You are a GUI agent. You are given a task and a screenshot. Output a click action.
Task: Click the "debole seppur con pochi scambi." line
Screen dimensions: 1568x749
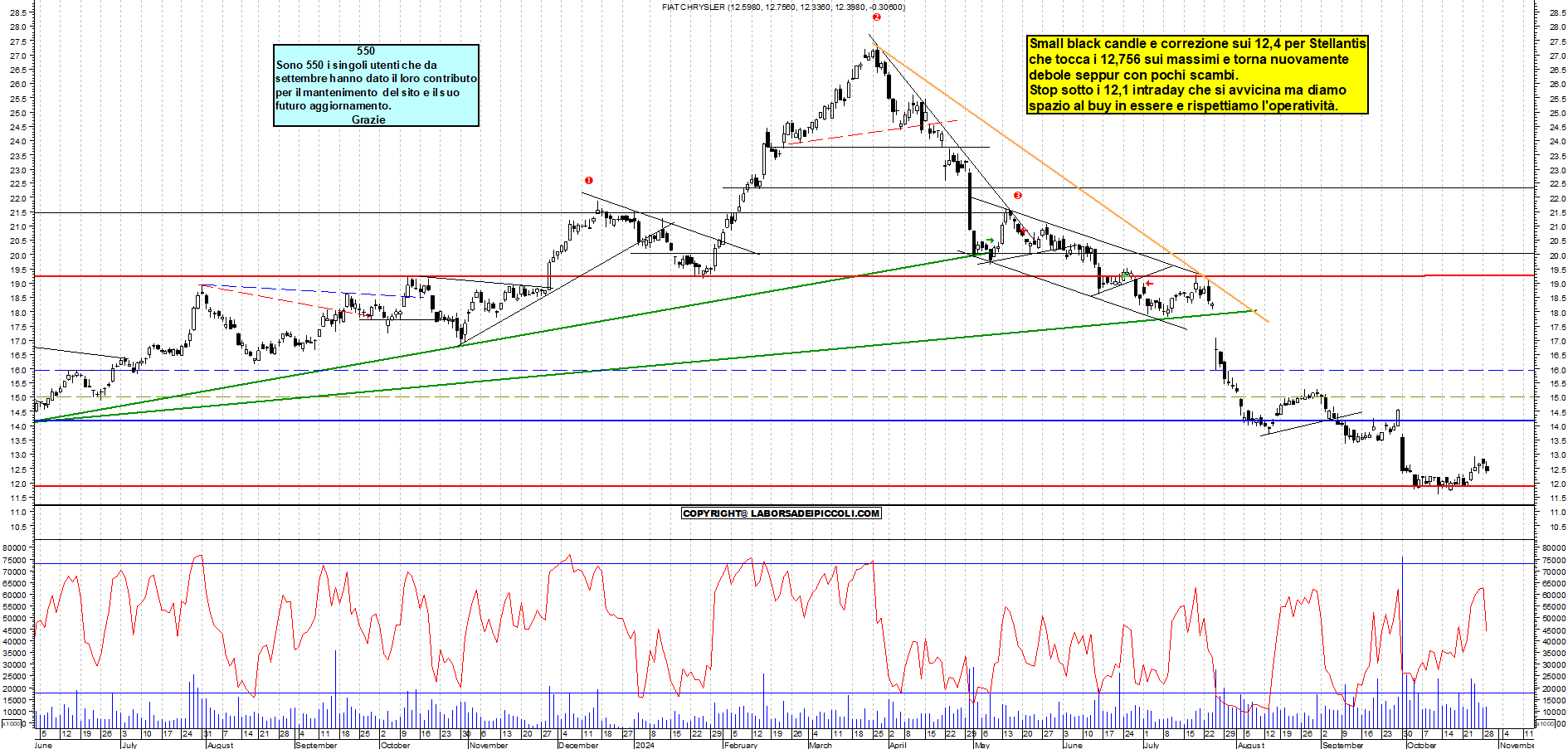click(1133, 75)
